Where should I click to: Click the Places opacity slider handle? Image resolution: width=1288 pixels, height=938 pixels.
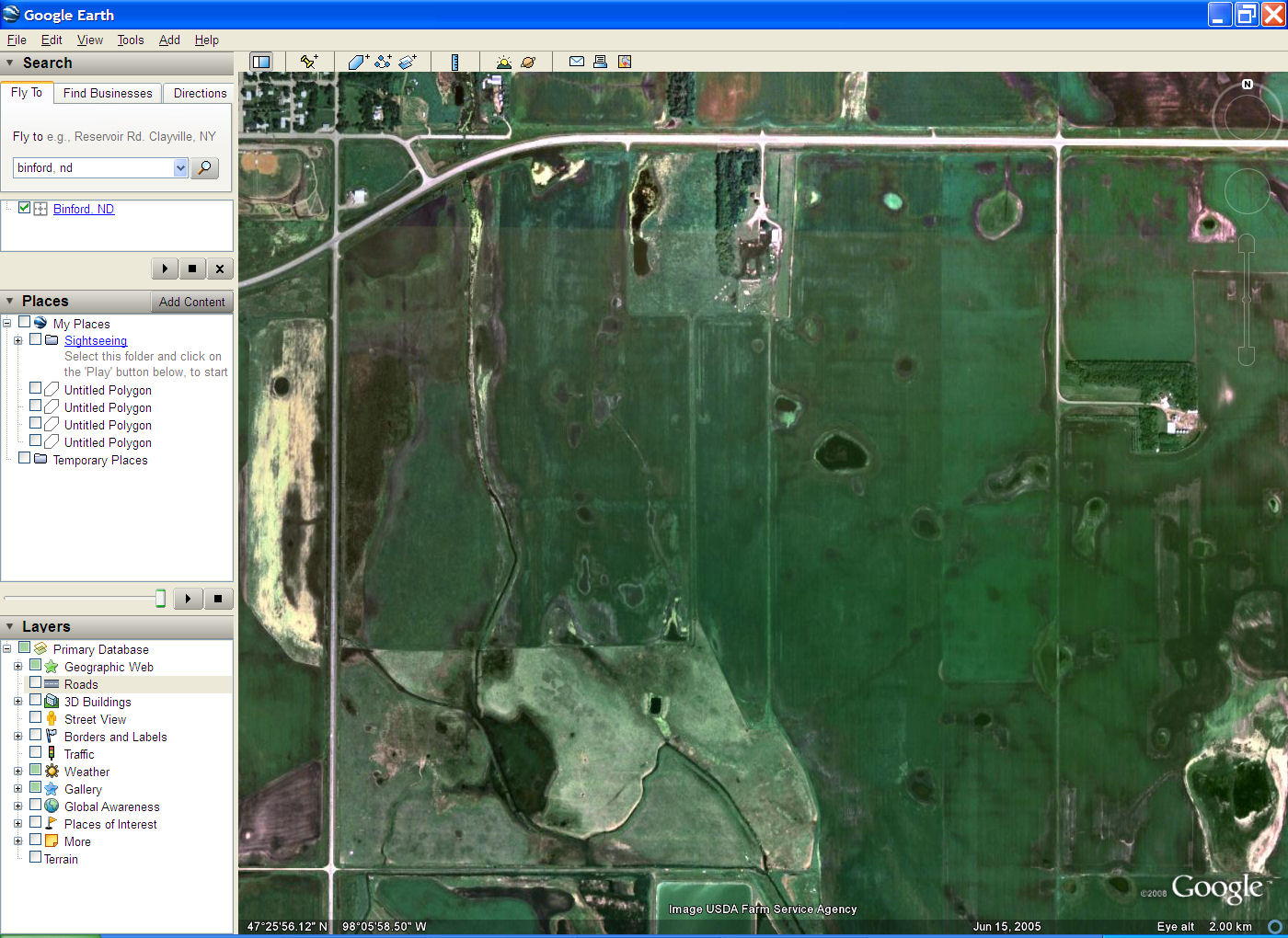click(x=160, y=599)
